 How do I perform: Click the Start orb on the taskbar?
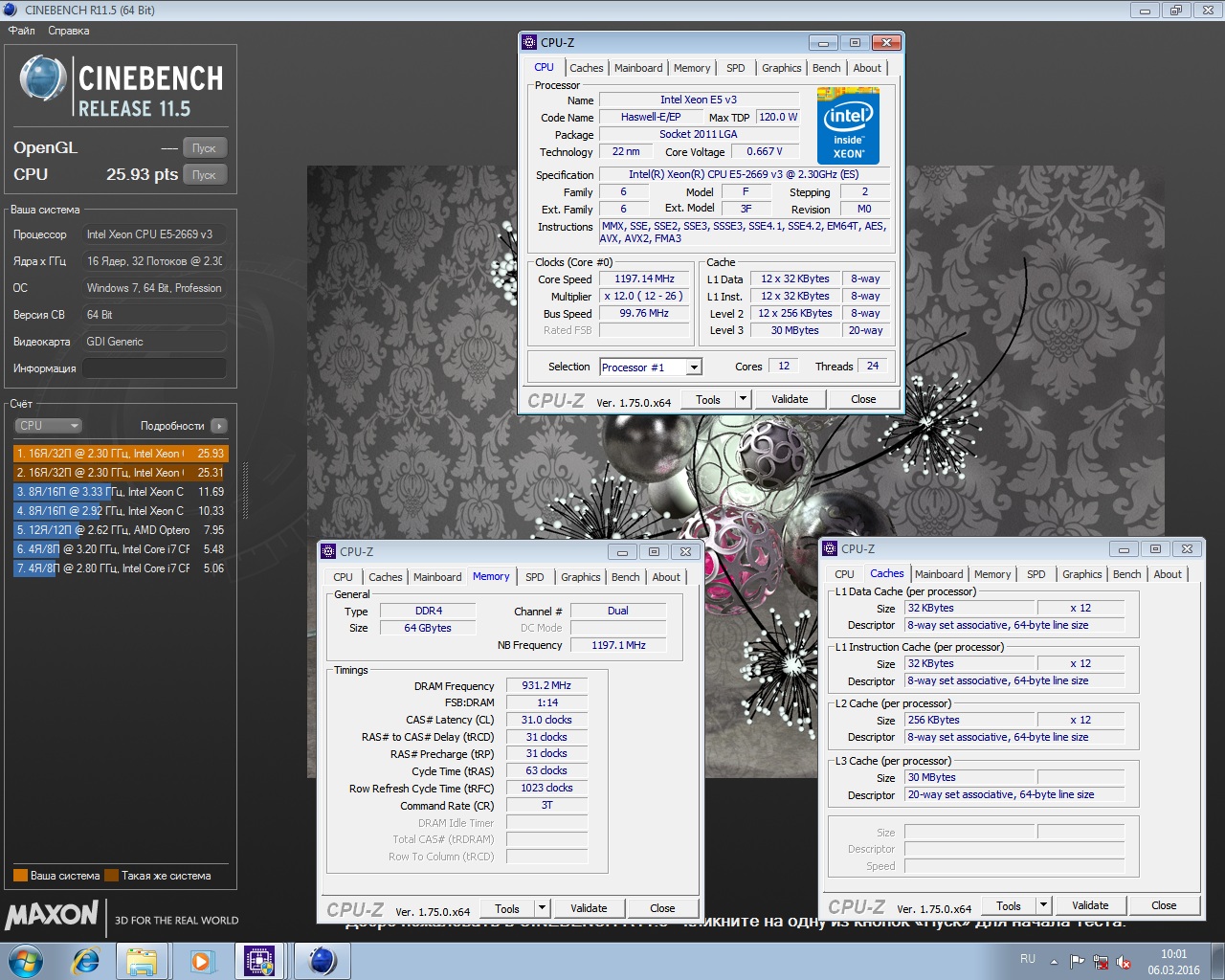25,960
